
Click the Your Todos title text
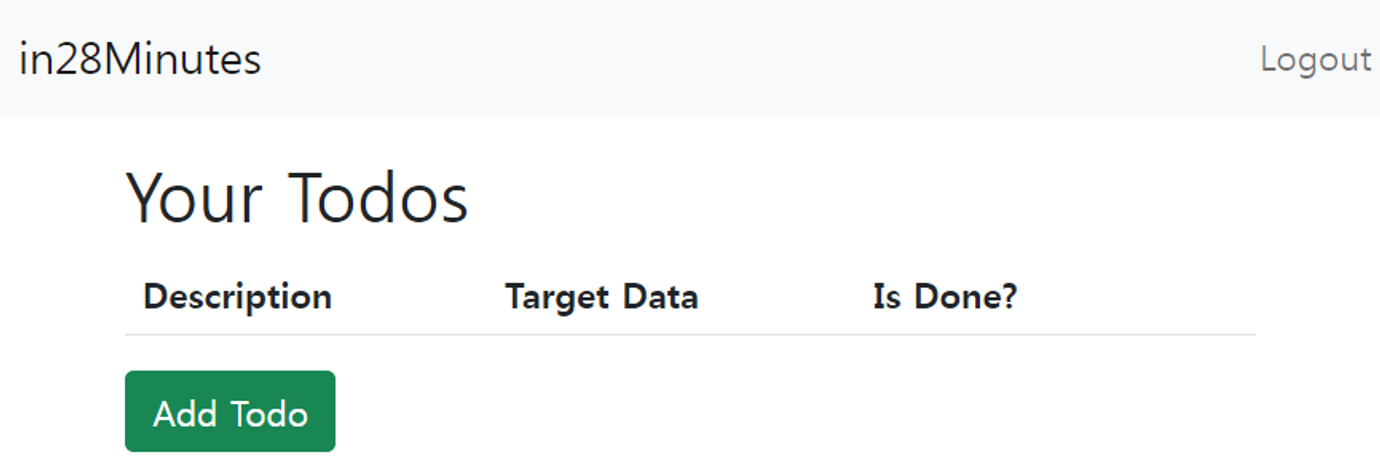[x=297, y=197]
